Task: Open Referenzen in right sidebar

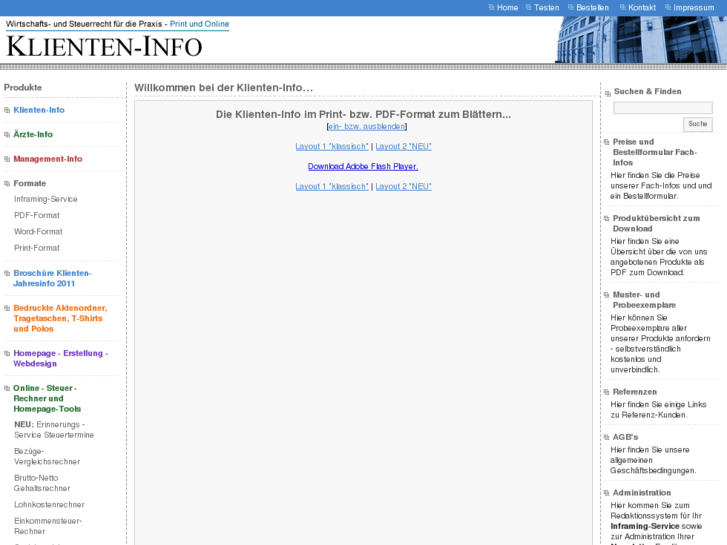Action: click(635, 392)
